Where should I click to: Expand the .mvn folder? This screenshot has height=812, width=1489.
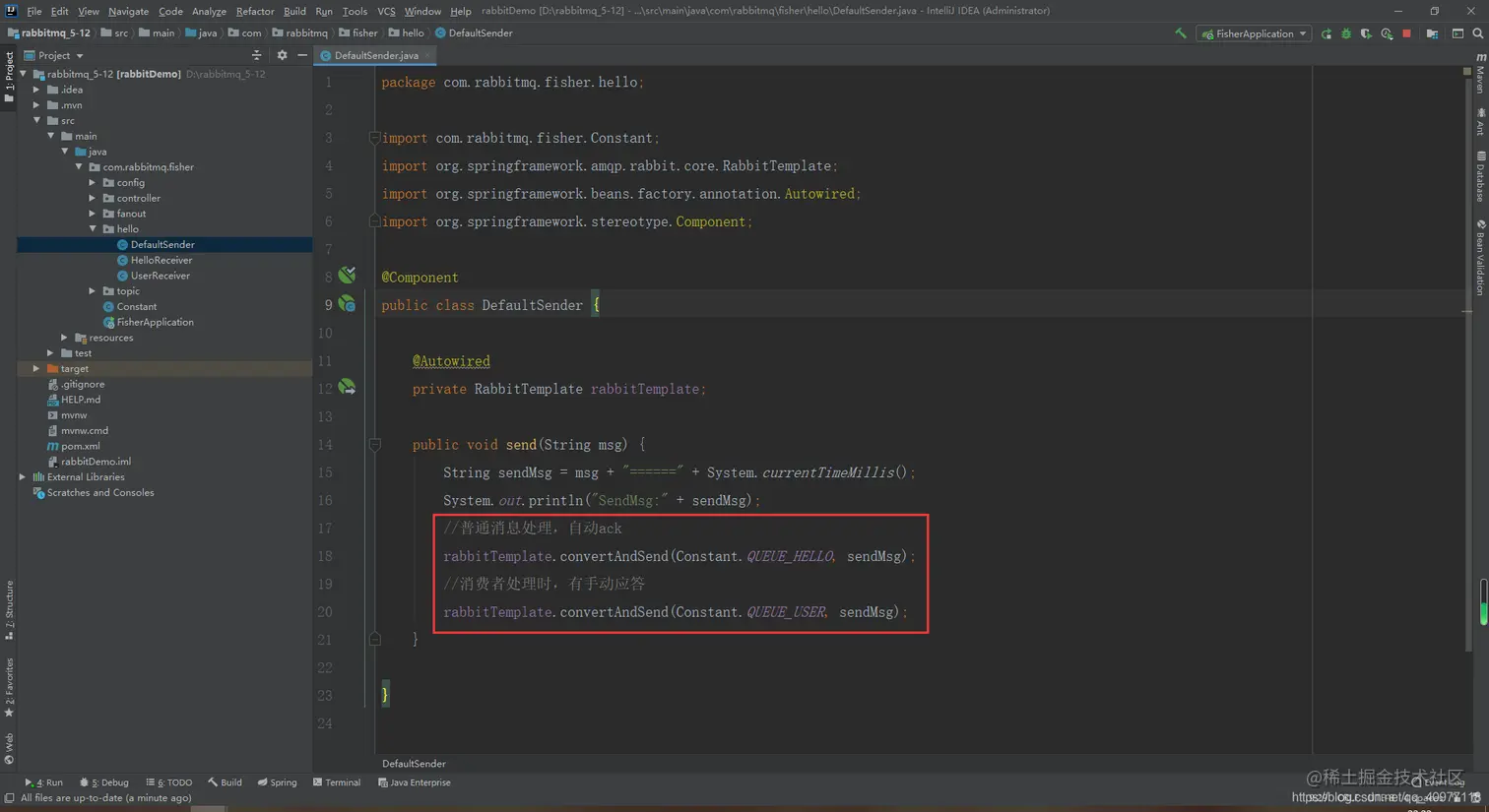37,105
